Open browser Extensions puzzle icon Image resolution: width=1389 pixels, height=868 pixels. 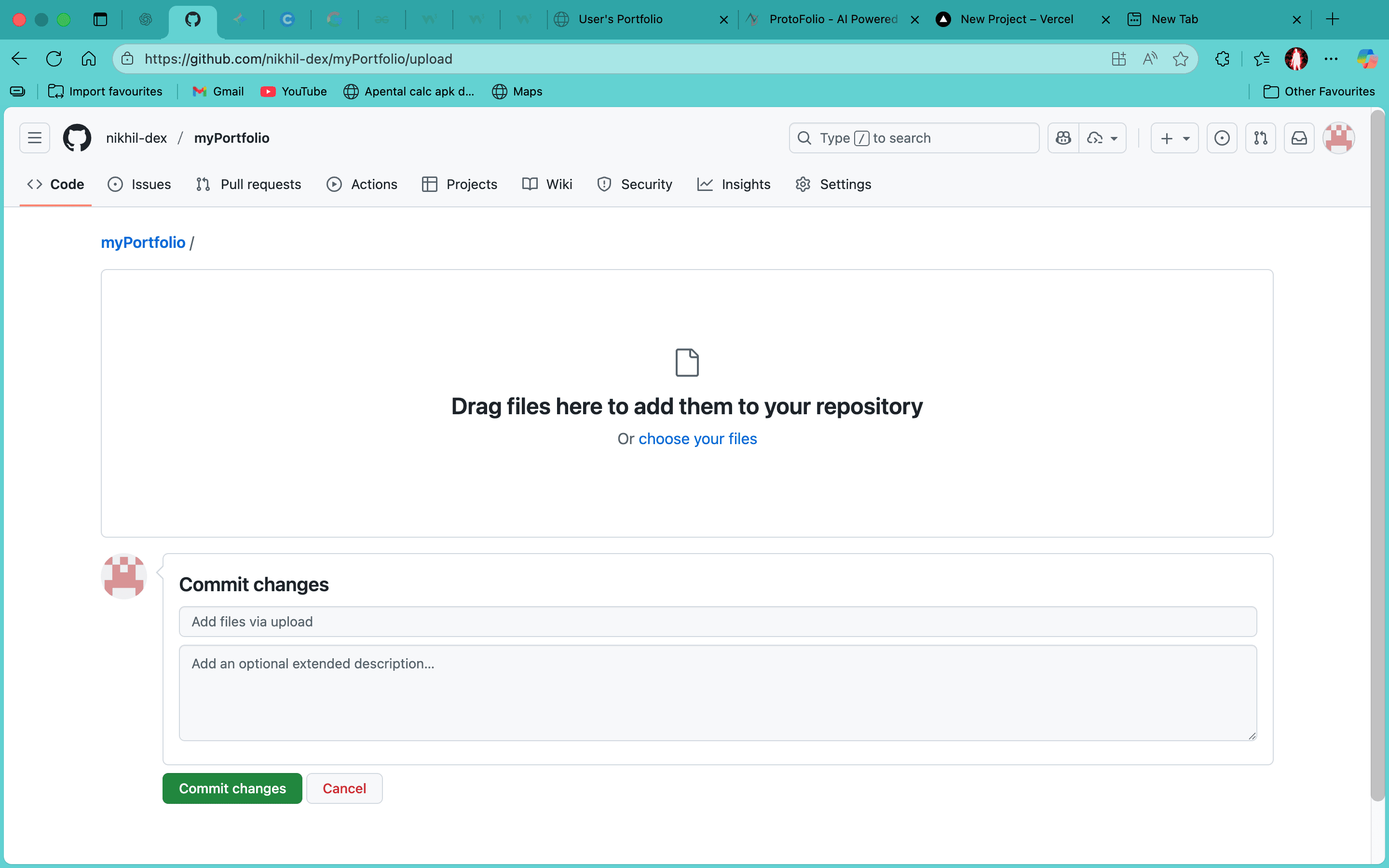(1223, 58)
